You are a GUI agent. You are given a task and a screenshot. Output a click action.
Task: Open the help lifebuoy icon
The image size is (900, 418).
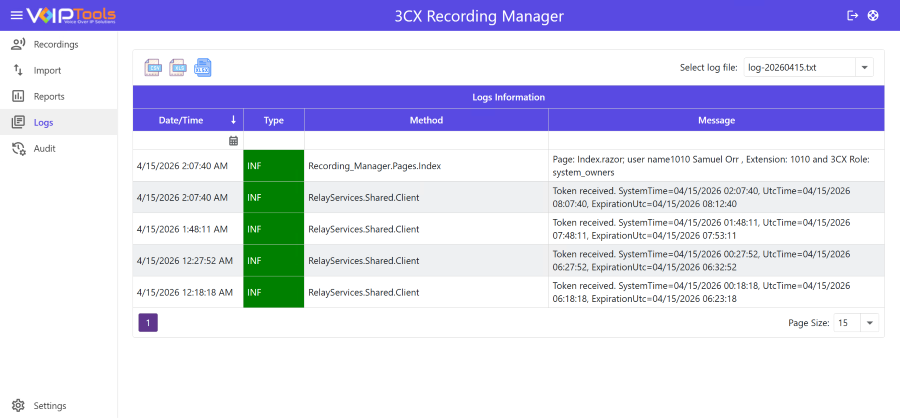point(873,15)
